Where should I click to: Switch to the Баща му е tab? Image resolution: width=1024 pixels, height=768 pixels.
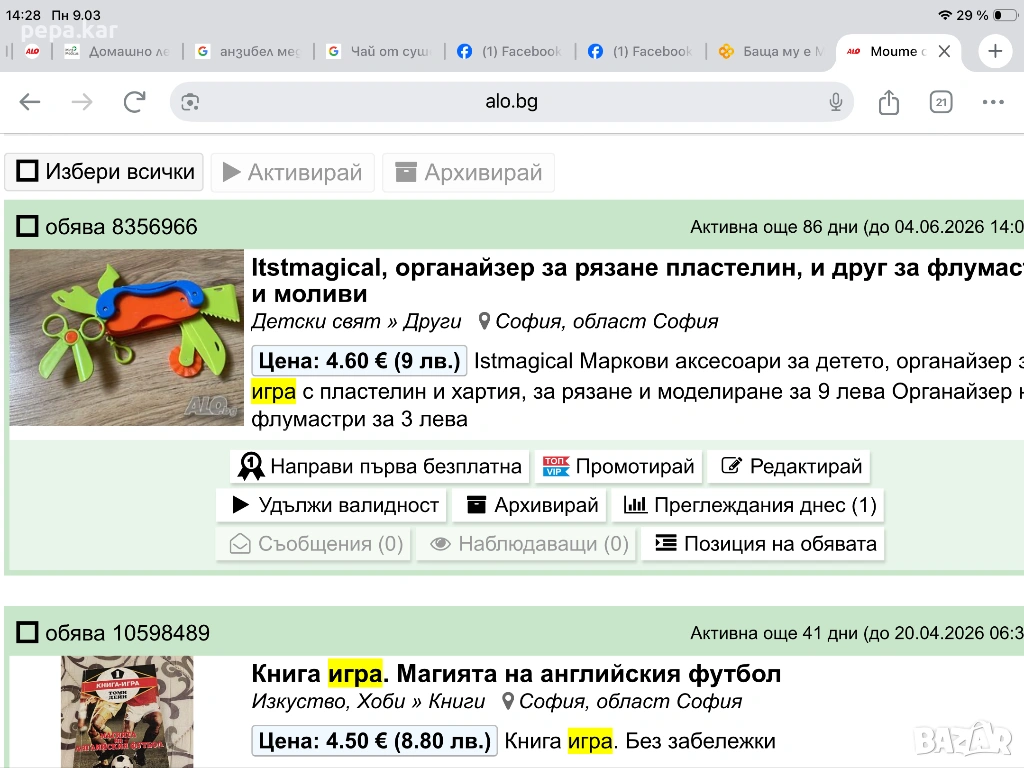point(770,52)
